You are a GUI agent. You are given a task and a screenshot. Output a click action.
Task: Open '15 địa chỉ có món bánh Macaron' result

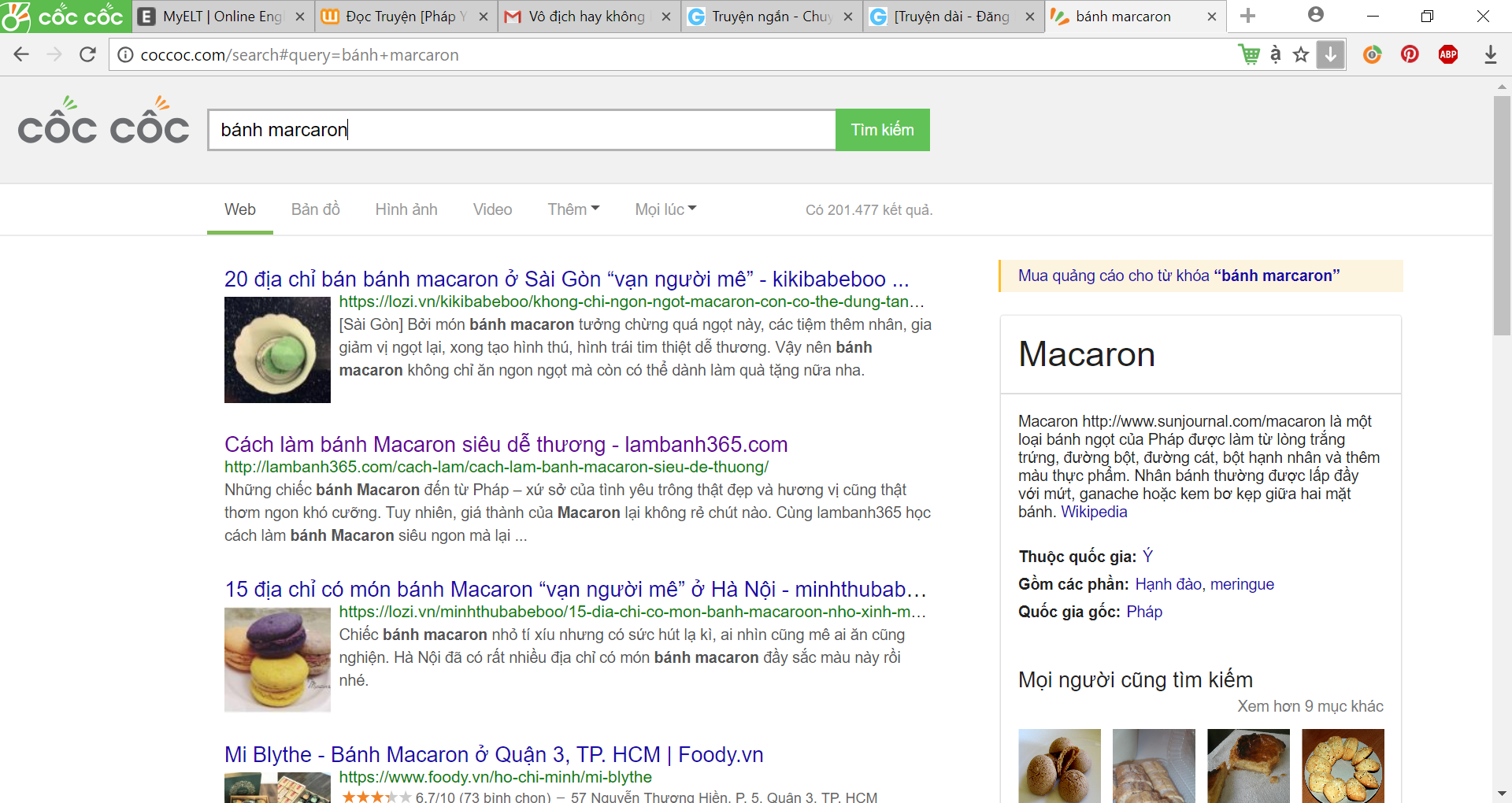coord(575,589)
